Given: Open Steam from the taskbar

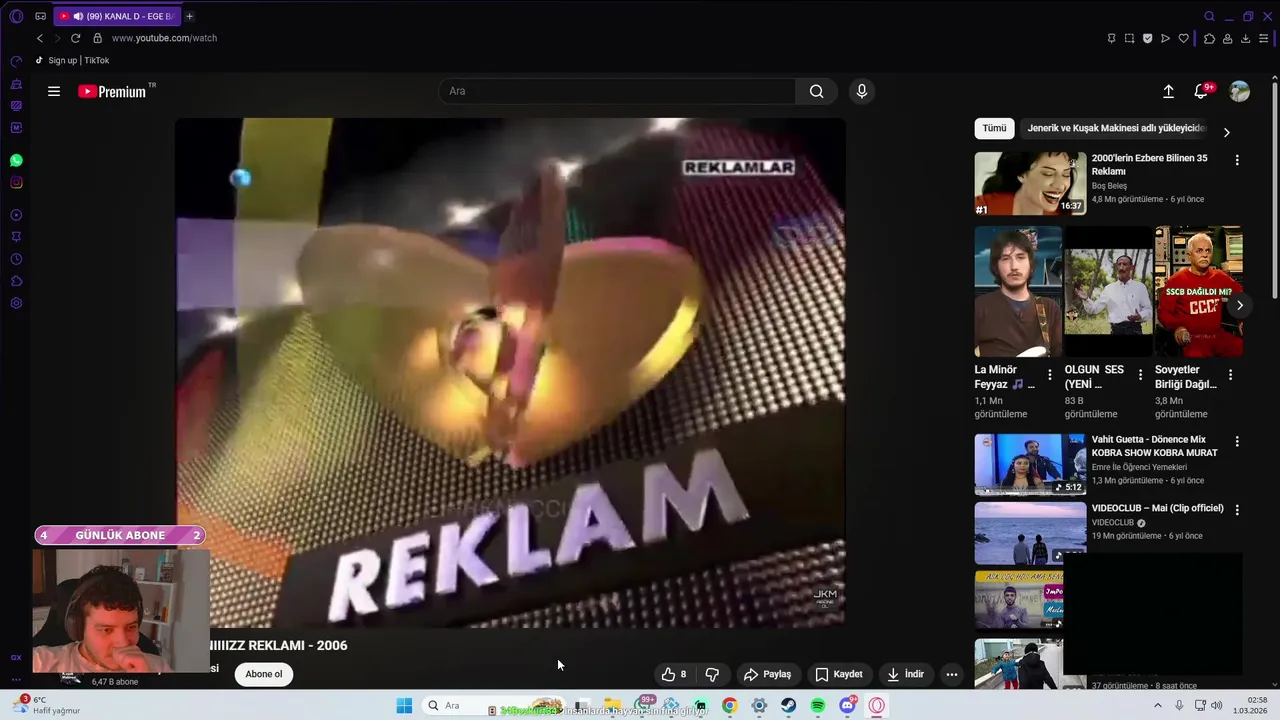Looking at the screenshot, I should pos(789,706).
